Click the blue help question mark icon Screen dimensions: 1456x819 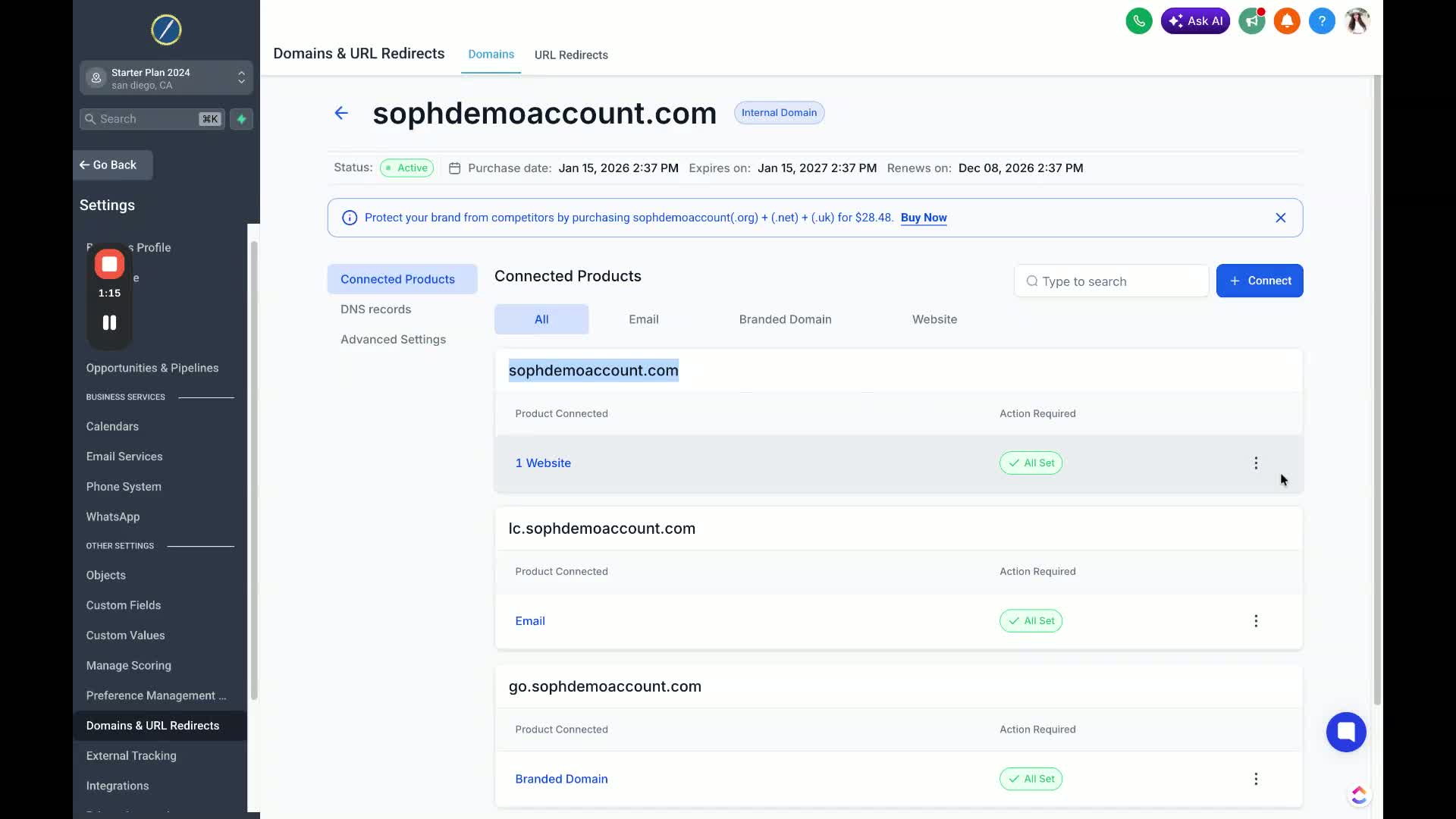pos(1322,21)
